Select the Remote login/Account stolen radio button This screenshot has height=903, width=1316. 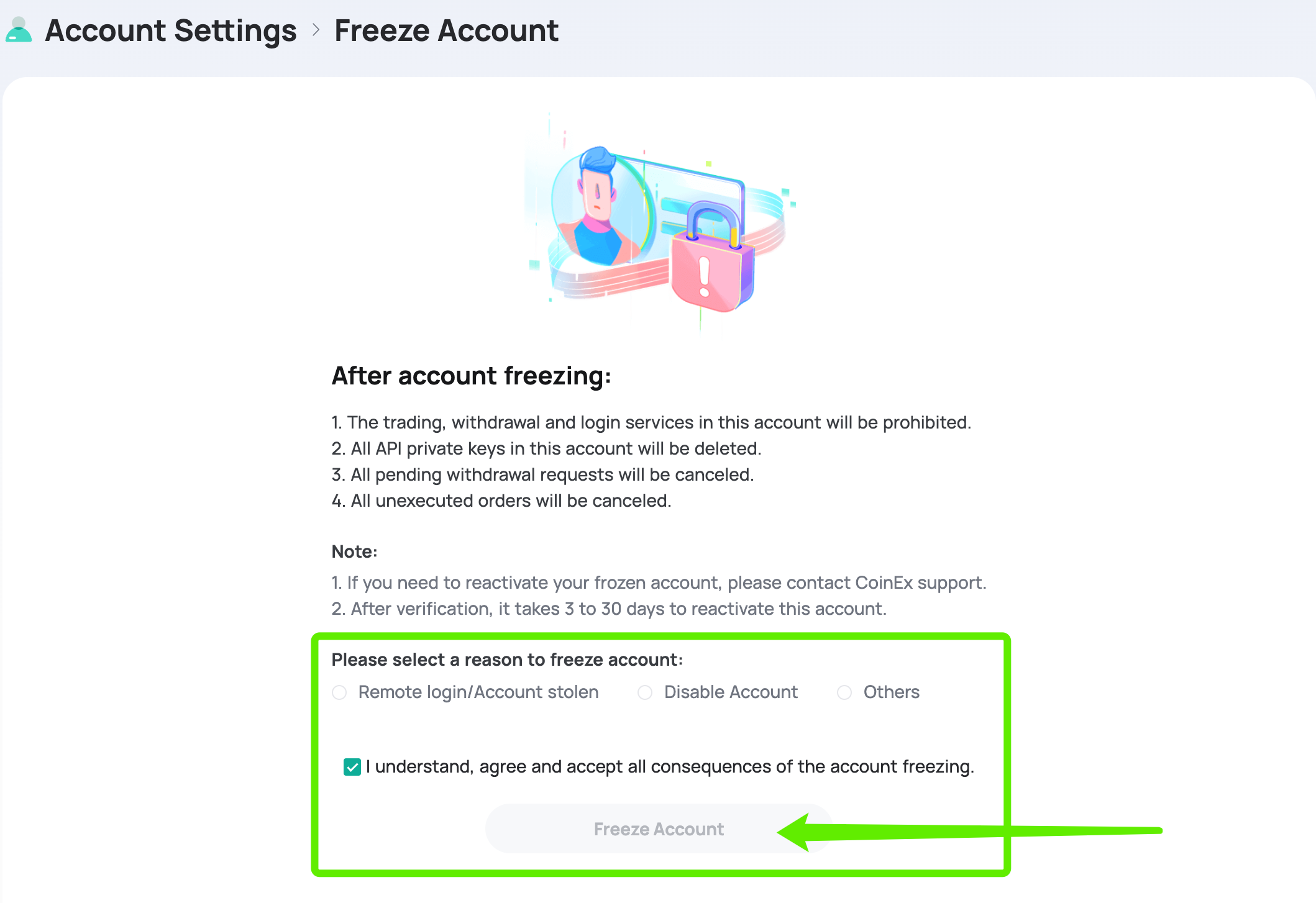339,692
